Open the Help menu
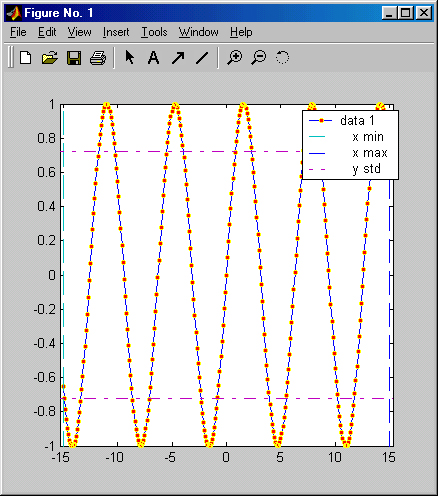 [241, 32]
